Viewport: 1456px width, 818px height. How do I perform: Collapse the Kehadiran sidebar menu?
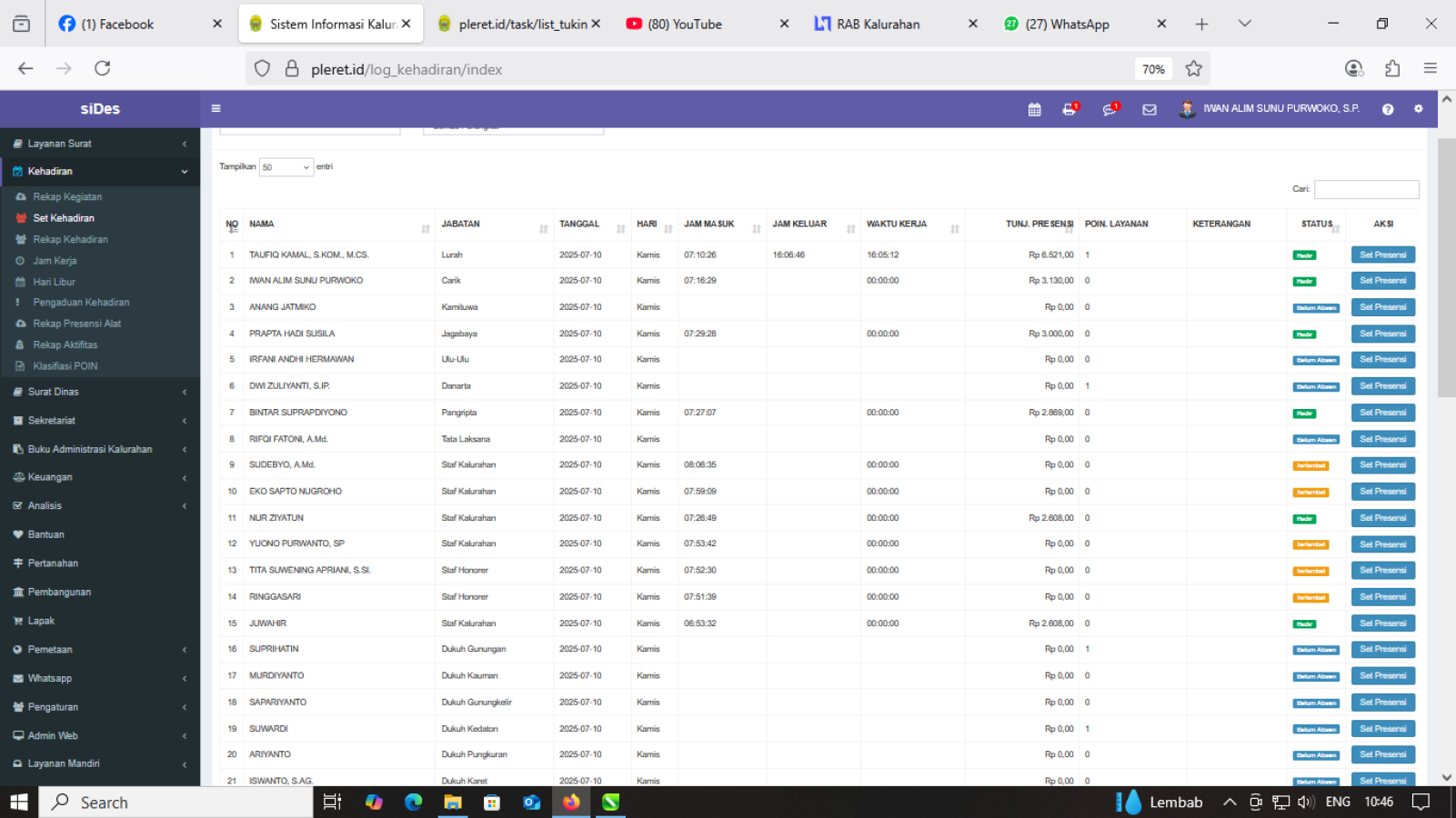point(100,171)
